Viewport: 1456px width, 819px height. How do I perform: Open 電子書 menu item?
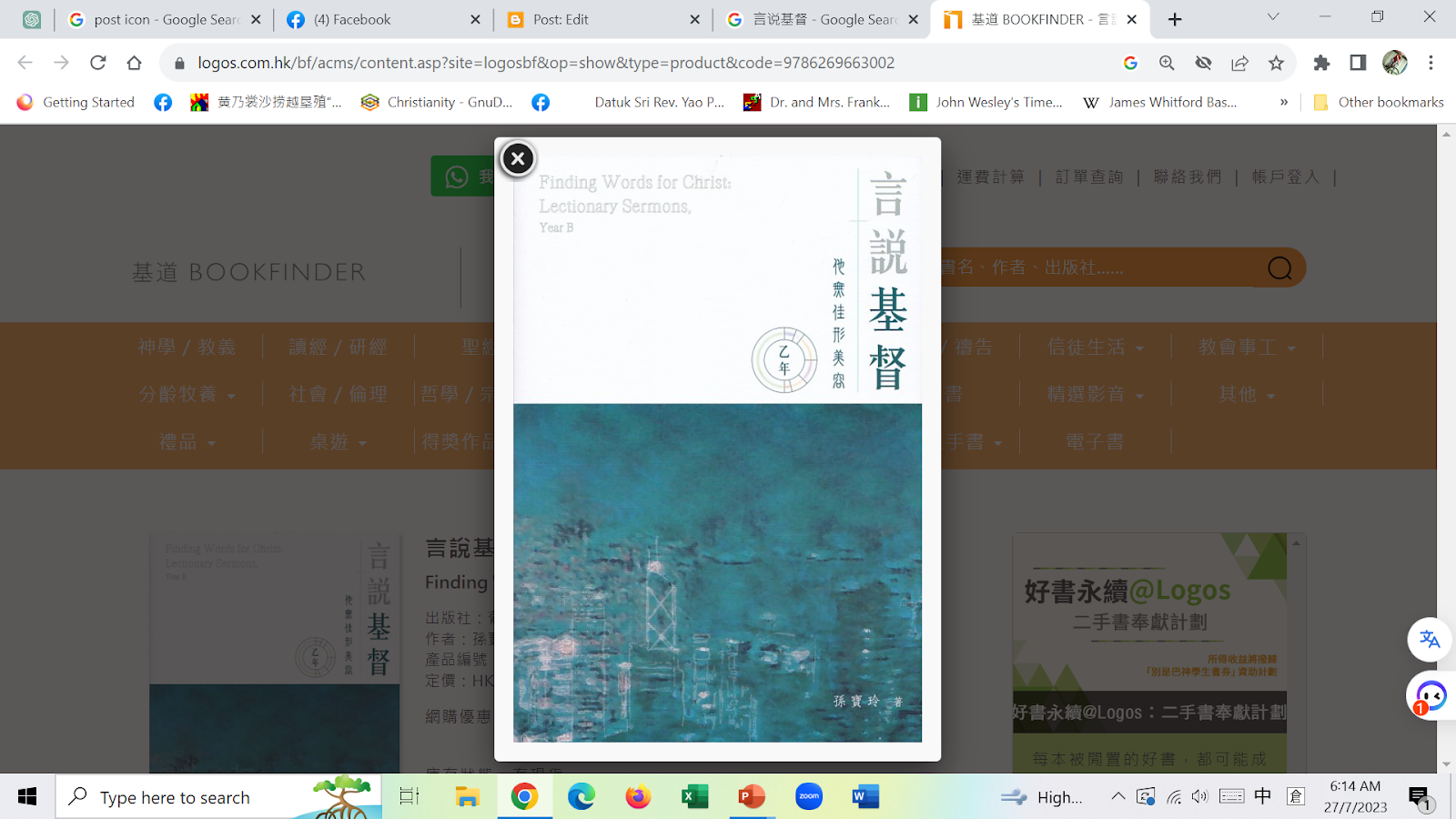click(x=1095, y=441)
